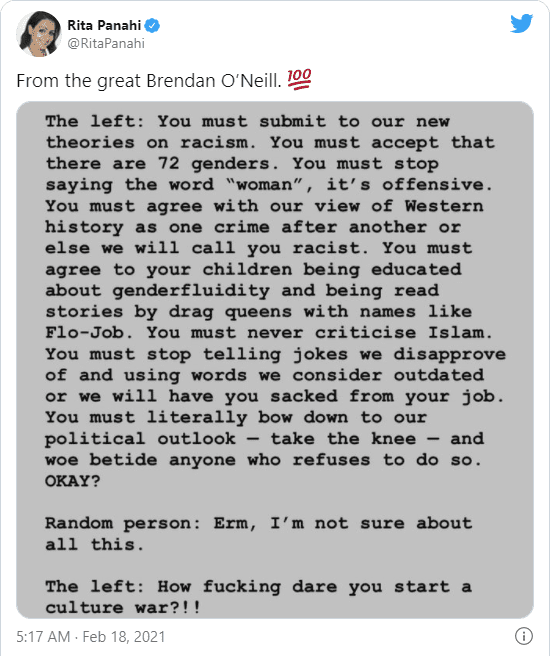Click the "all this." line in the image

[x=95, y=544]
